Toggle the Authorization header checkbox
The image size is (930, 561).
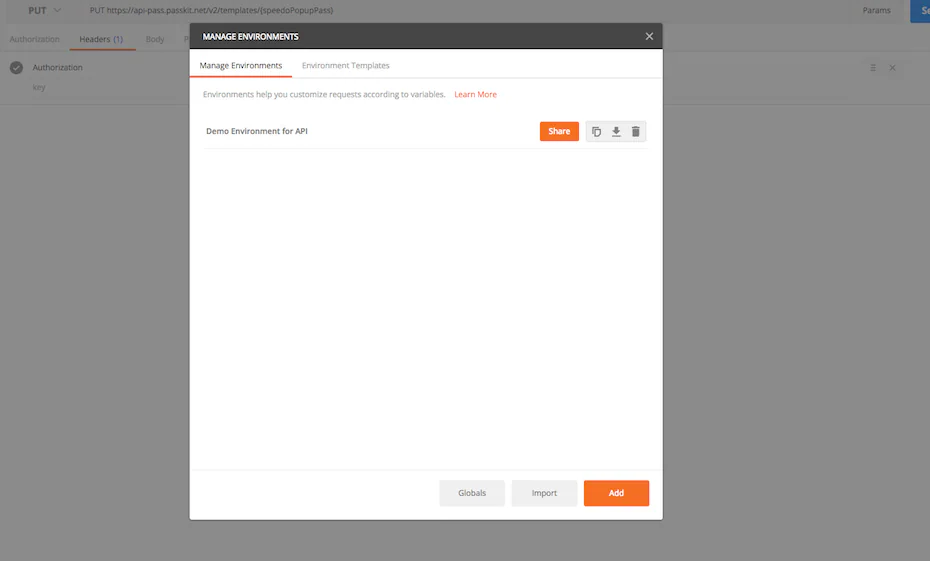17,68
